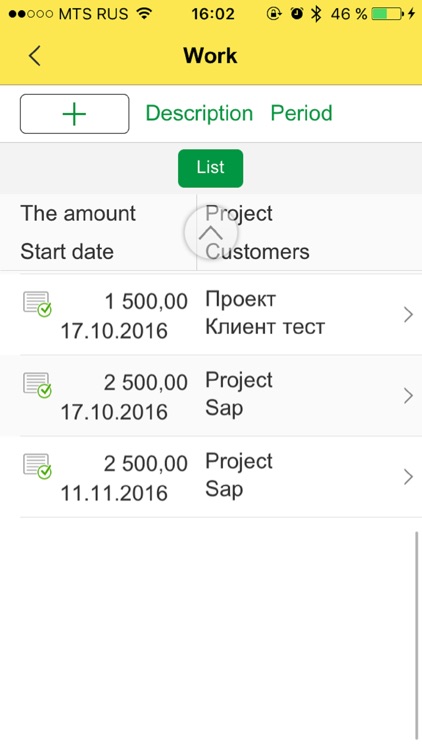Select the amount 1 500,00
This screenshot has height=750, width=422.
click(x=146, y=301)
